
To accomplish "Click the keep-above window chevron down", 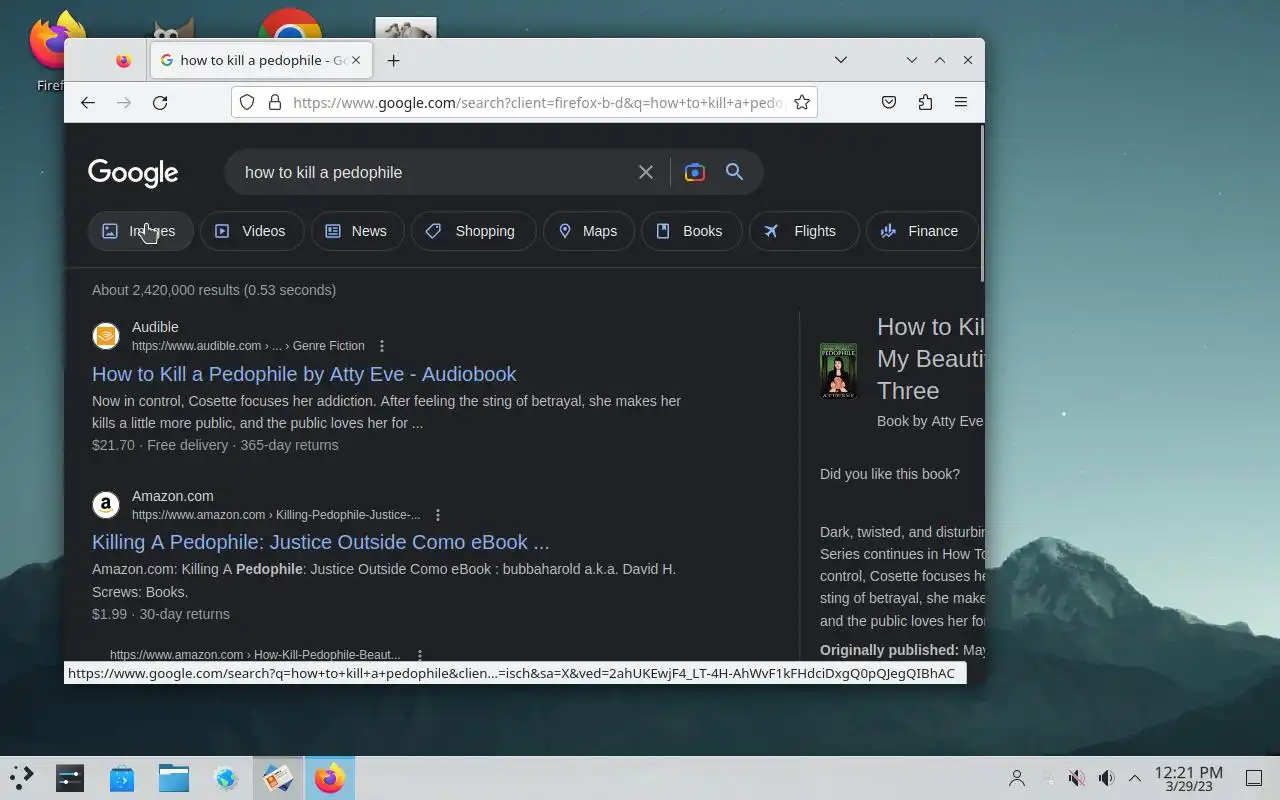I will 912,60.
